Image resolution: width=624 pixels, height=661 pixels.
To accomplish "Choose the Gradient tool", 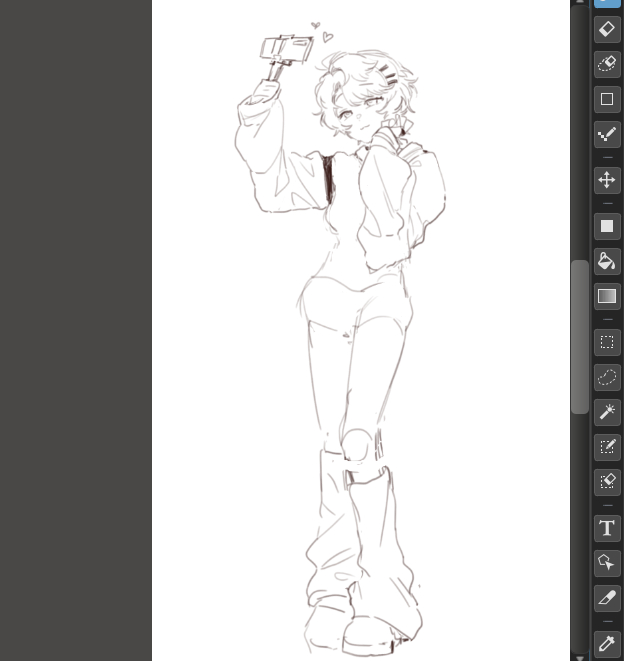I will 606,296.
